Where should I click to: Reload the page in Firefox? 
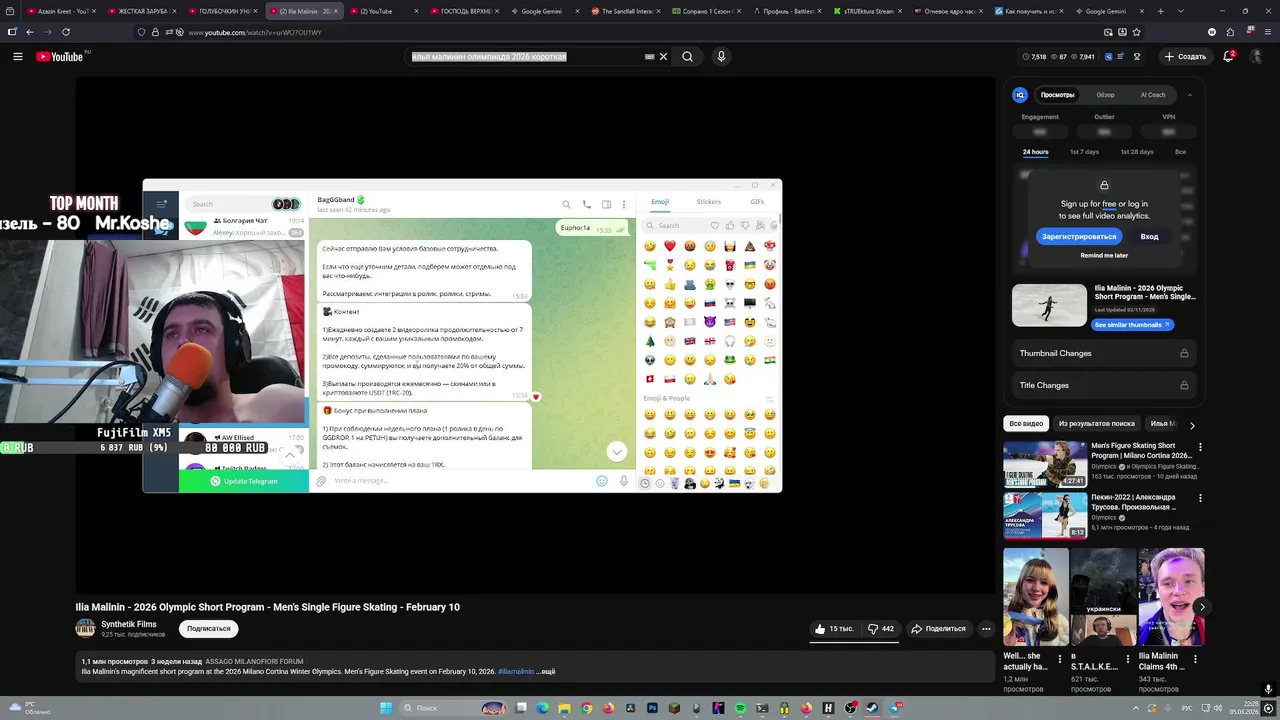[66, 32]
